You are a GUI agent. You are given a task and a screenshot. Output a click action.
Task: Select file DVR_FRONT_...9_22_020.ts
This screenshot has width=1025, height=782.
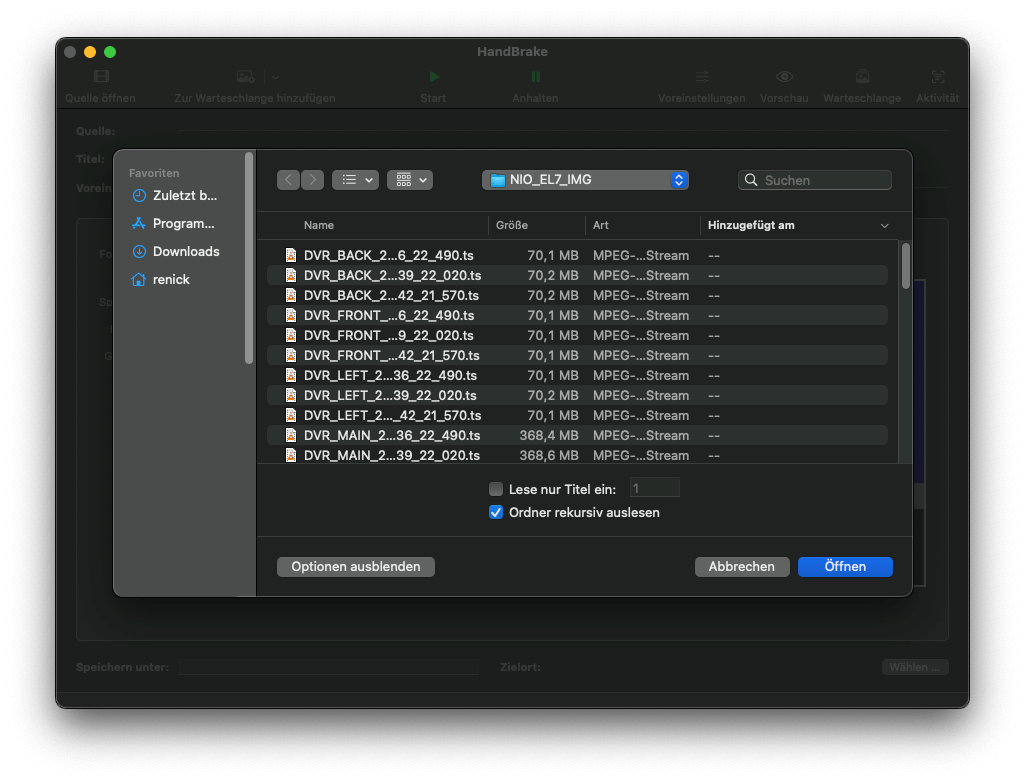[x=577, y=335]
